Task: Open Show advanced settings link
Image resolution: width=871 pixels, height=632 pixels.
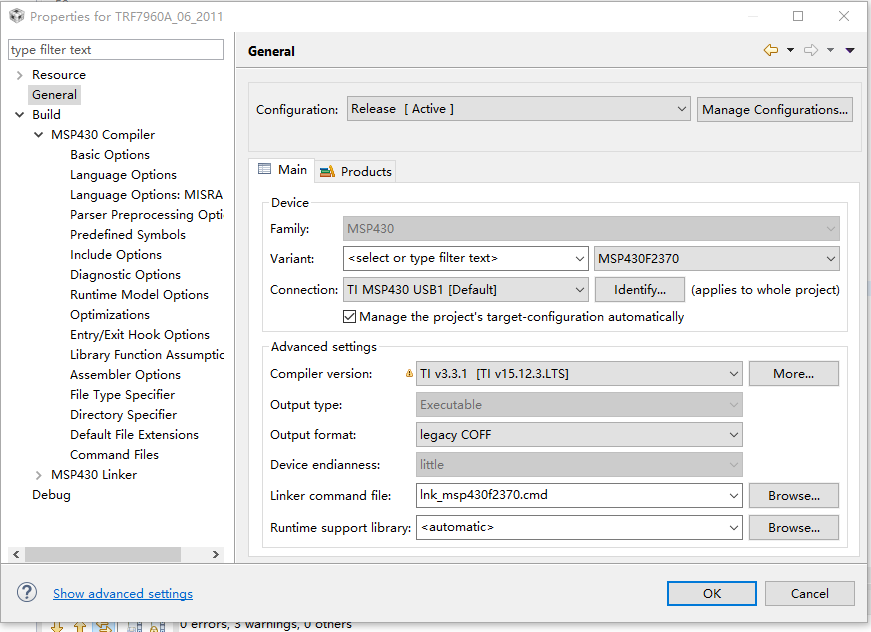Action: [122, 593]
